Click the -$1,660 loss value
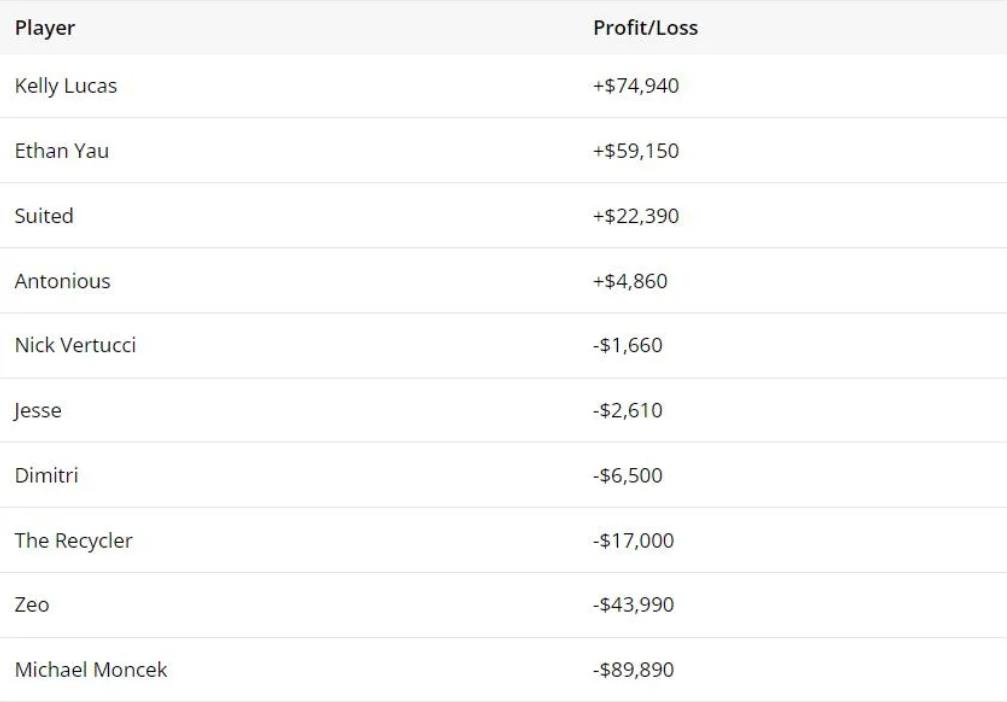Screen dimensions: 1007x702 click(628, 346)
